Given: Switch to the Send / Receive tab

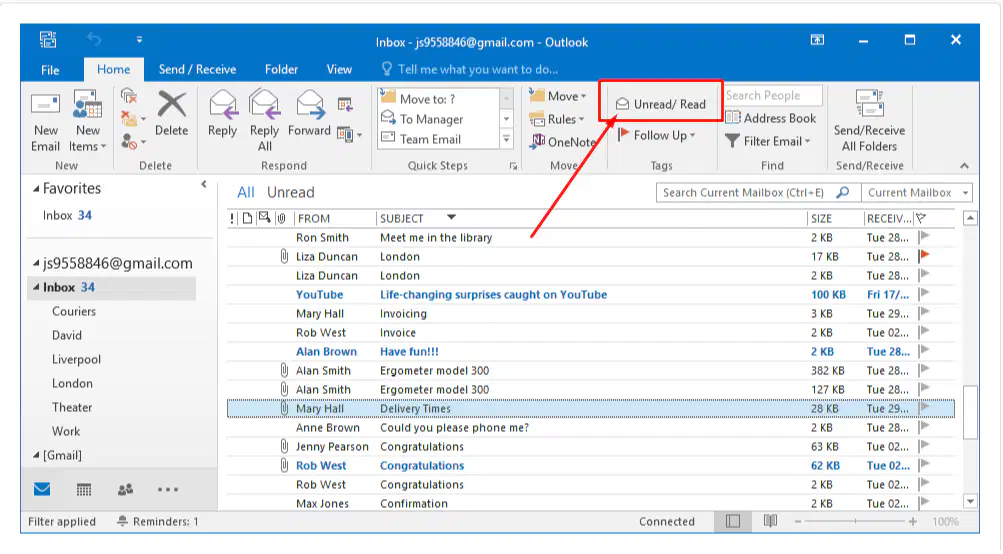Looking at the screenshot, I should 197,69.
